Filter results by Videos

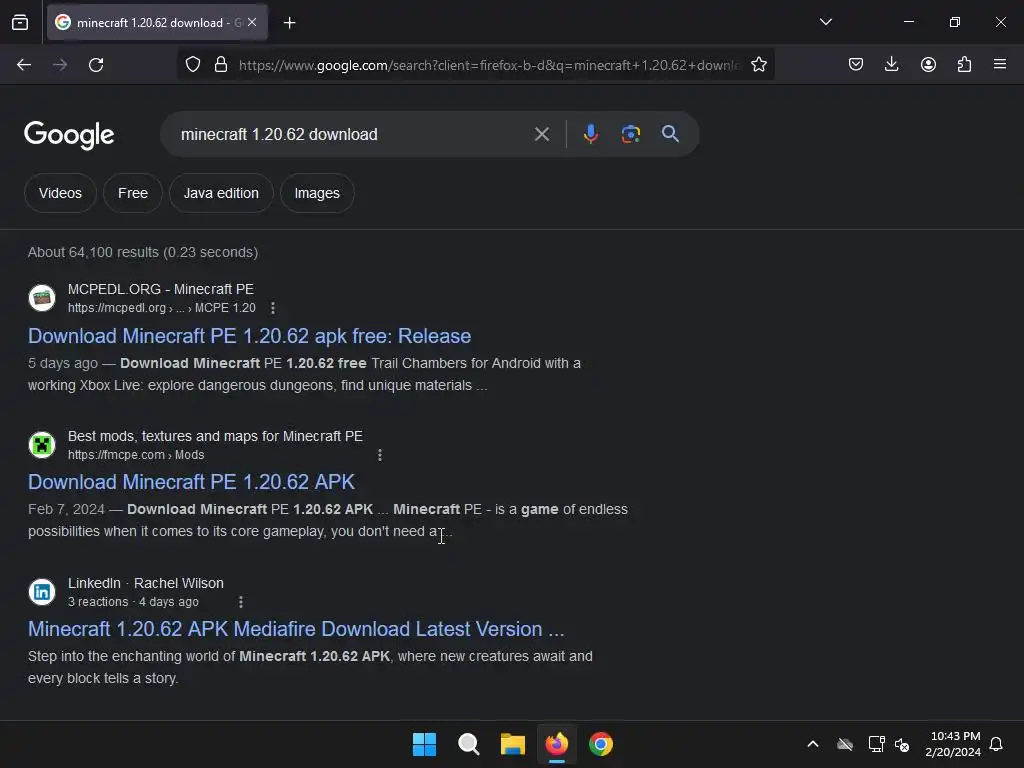click(x=60, y=193)
